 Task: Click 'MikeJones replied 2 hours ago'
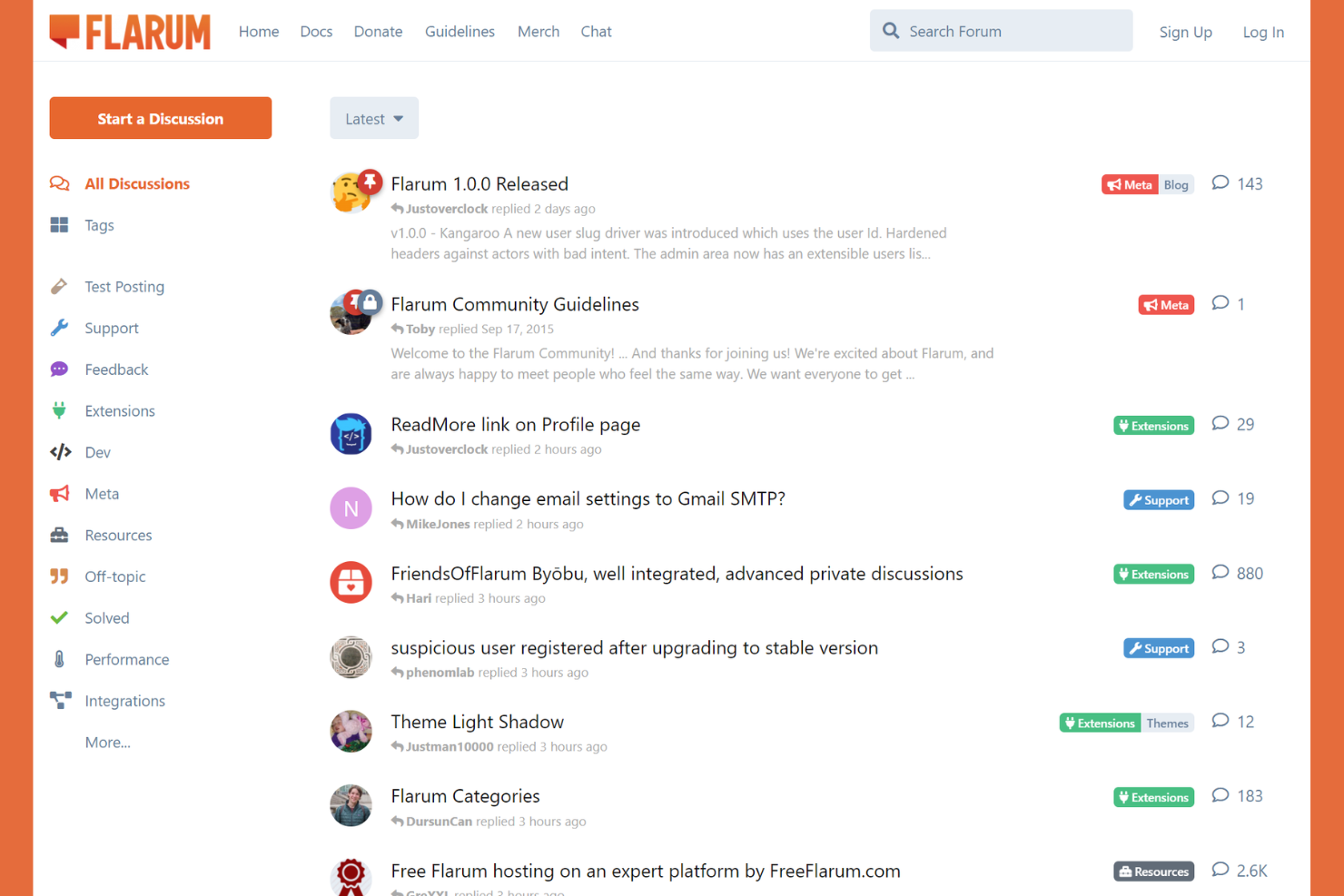tap(488, 524)
